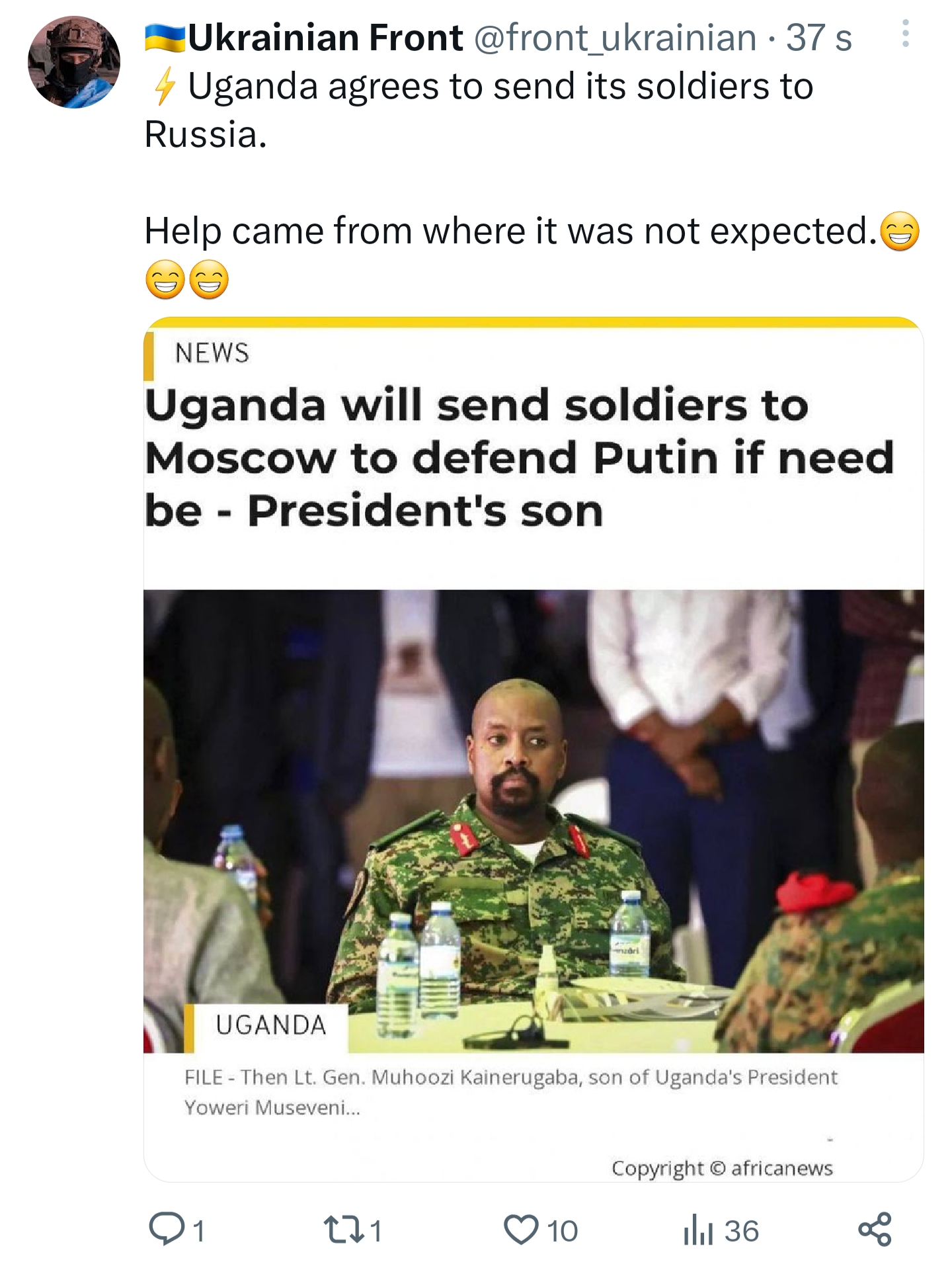Like the tweet with heart icon
The height and width of the screenshot is (1270, 952).
(521, 1230)
